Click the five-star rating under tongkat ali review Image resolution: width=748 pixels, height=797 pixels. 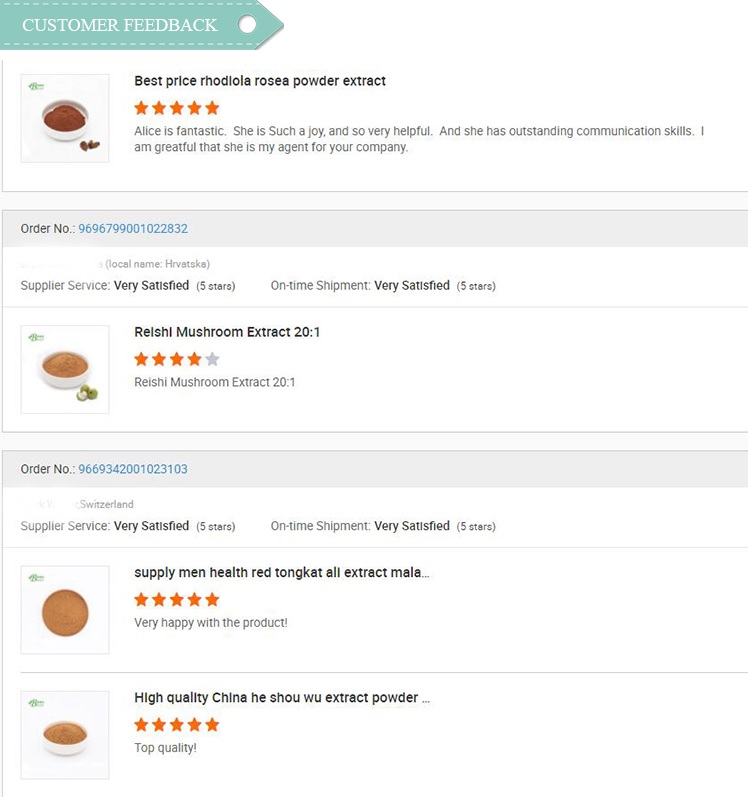(176, 600)
